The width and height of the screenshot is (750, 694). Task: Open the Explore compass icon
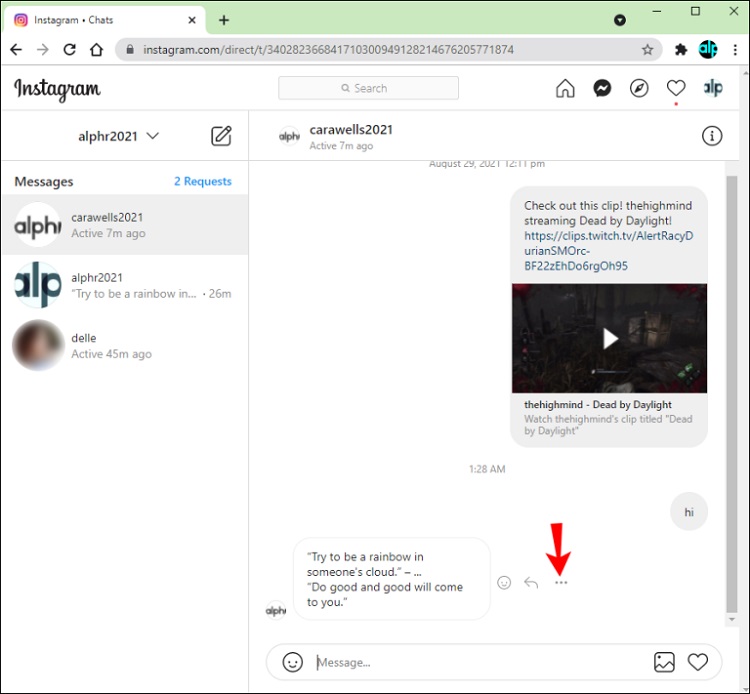pyautogui.click(x=639, y=89)
